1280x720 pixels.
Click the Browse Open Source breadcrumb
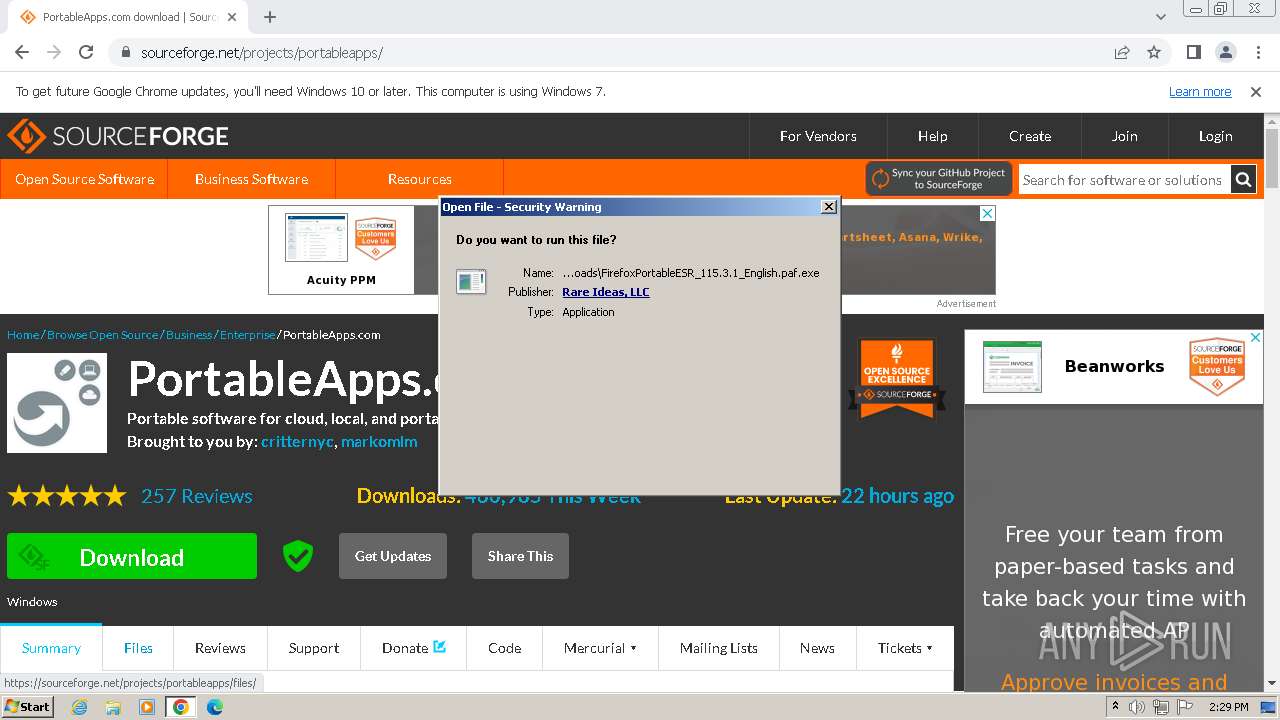(x=102, y=335)
